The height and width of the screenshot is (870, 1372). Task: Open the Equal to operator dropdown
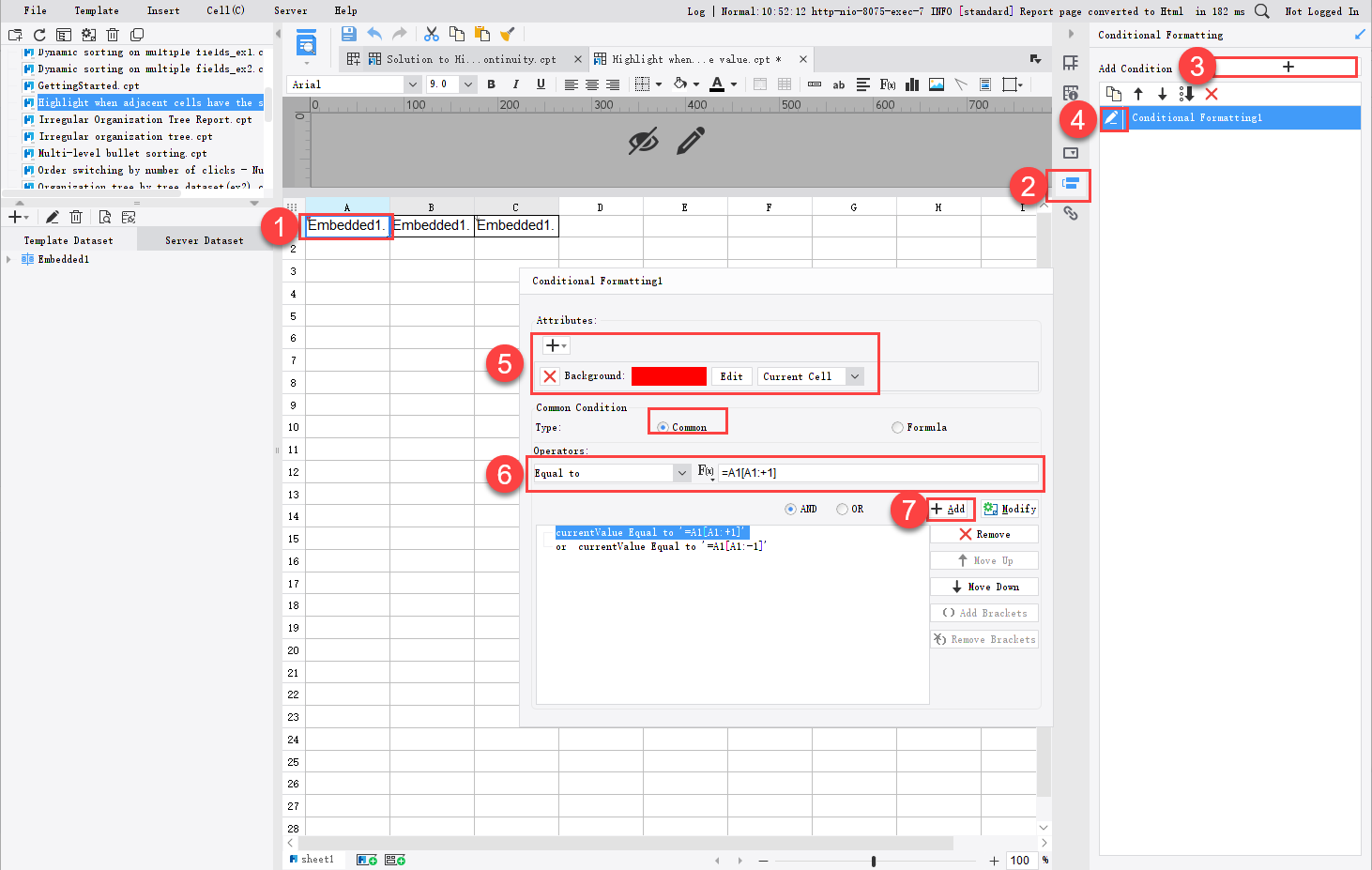(682, 473)
